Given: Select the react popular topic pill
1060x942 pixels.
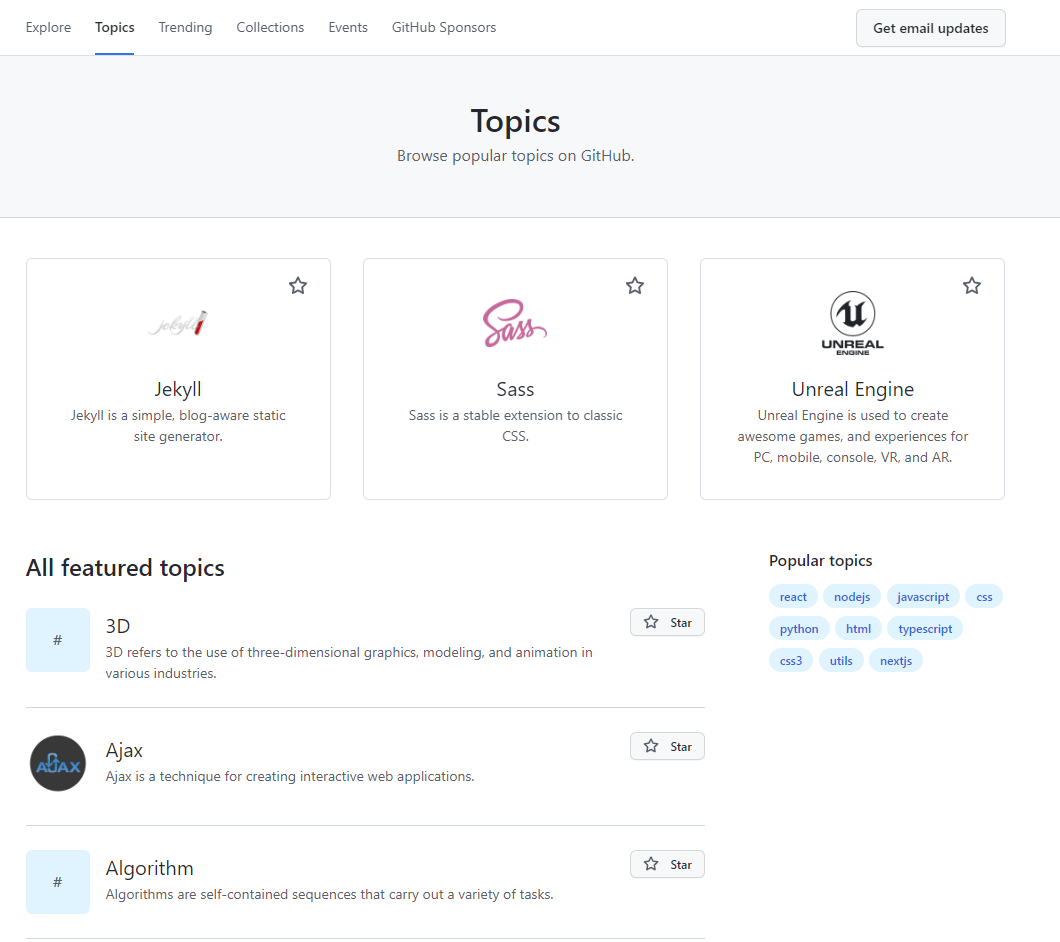Looking at the screenshot, I should click(793, 595).
